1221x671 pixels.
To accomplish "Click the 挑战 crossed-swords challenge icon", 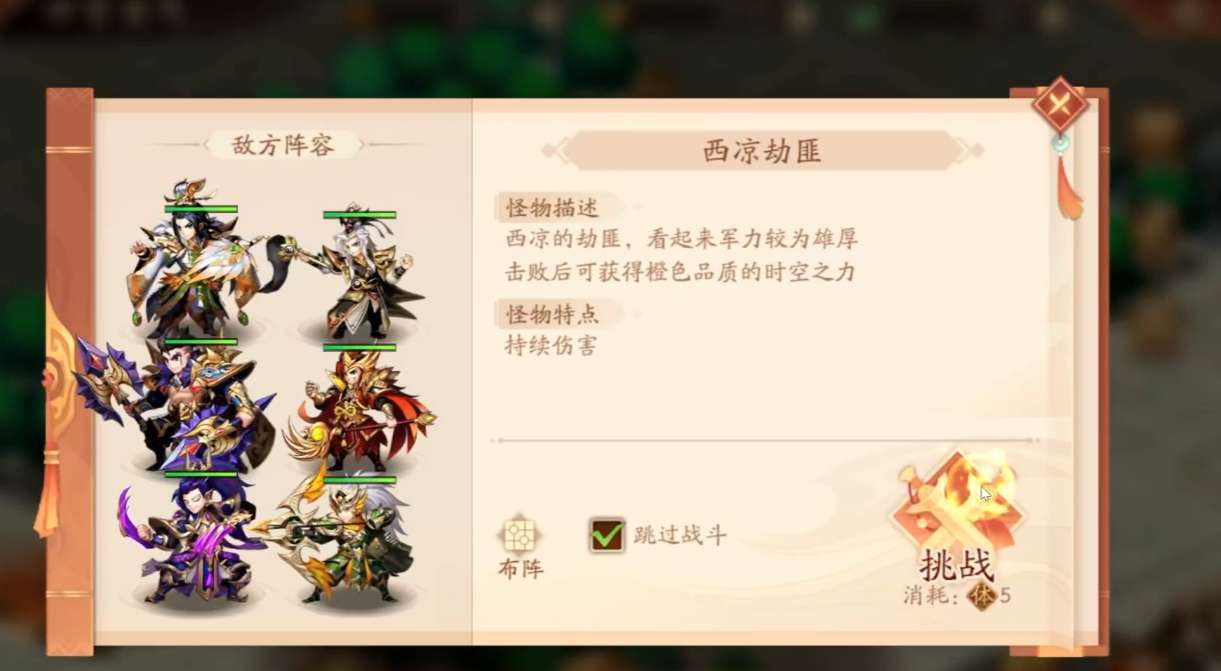I will [958, 502].
